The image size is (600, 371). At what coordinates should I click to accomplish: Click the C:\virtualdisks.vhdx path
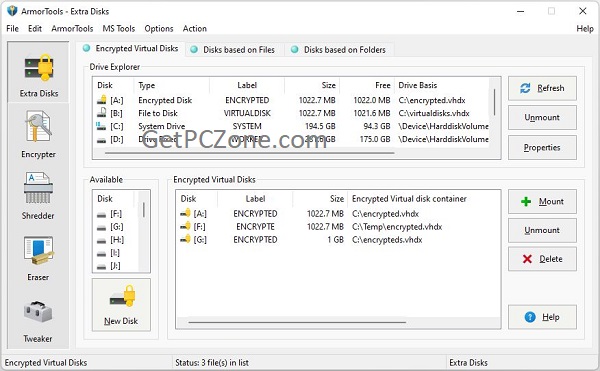pyautogui.click(x=434, y=113)
